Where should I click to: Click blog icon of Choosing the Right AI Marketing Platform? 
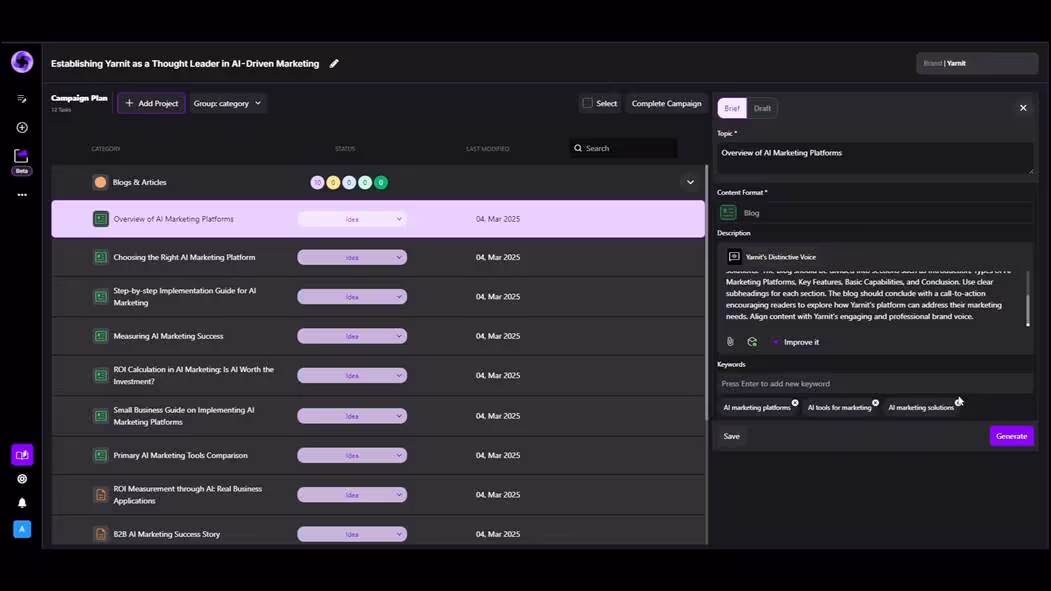[x=101, y=257]
